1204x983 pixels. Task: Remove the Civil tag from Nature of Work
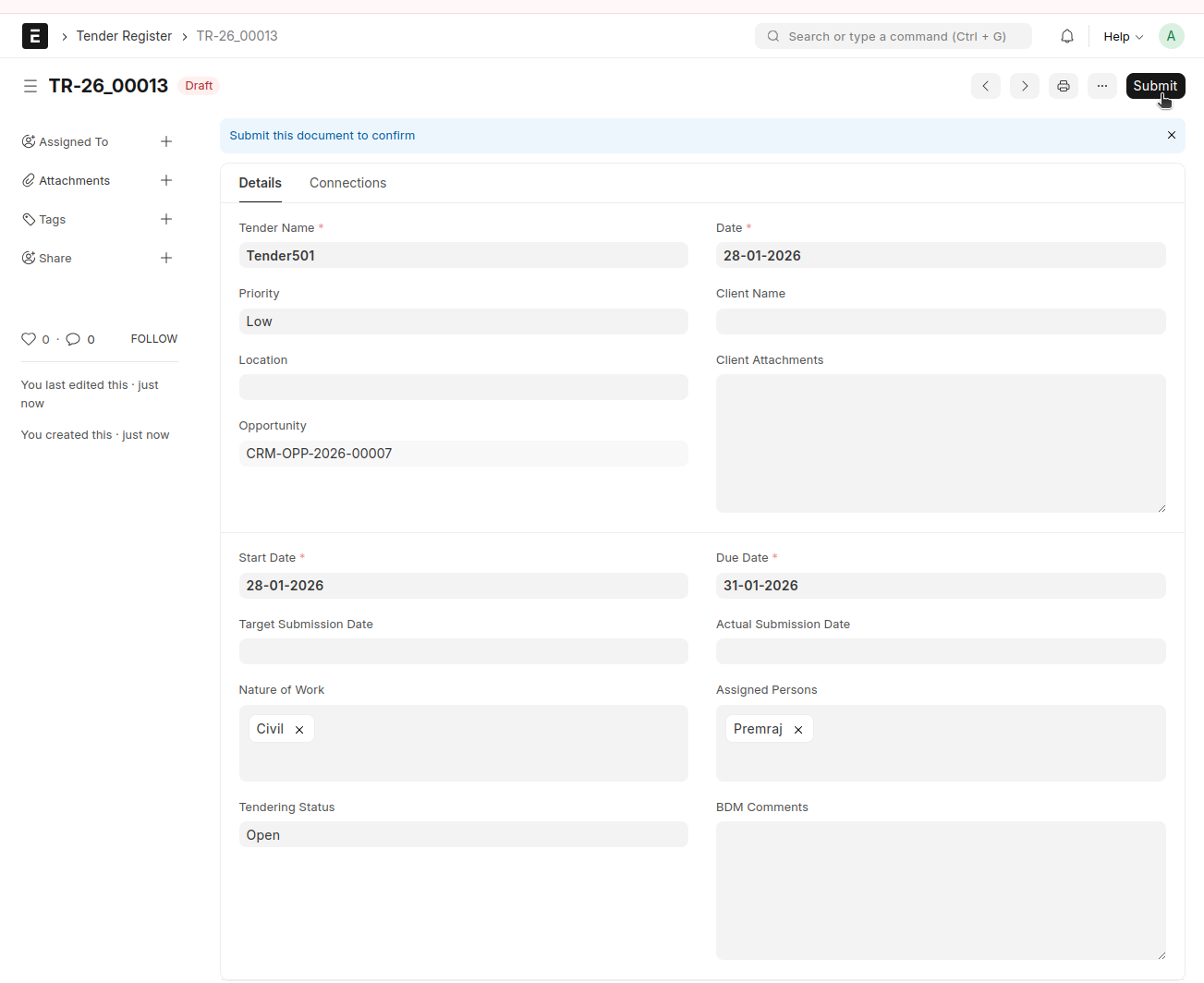299,730
